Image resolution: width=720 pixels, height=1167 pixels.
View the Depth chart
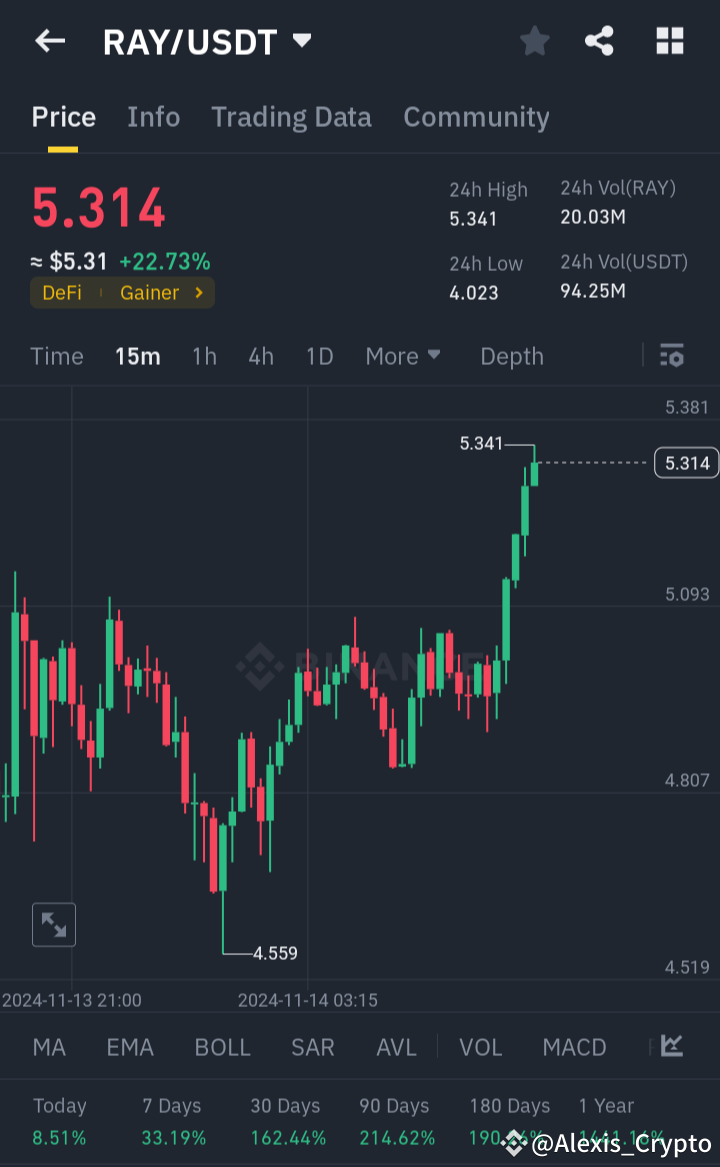pos(511,355)
